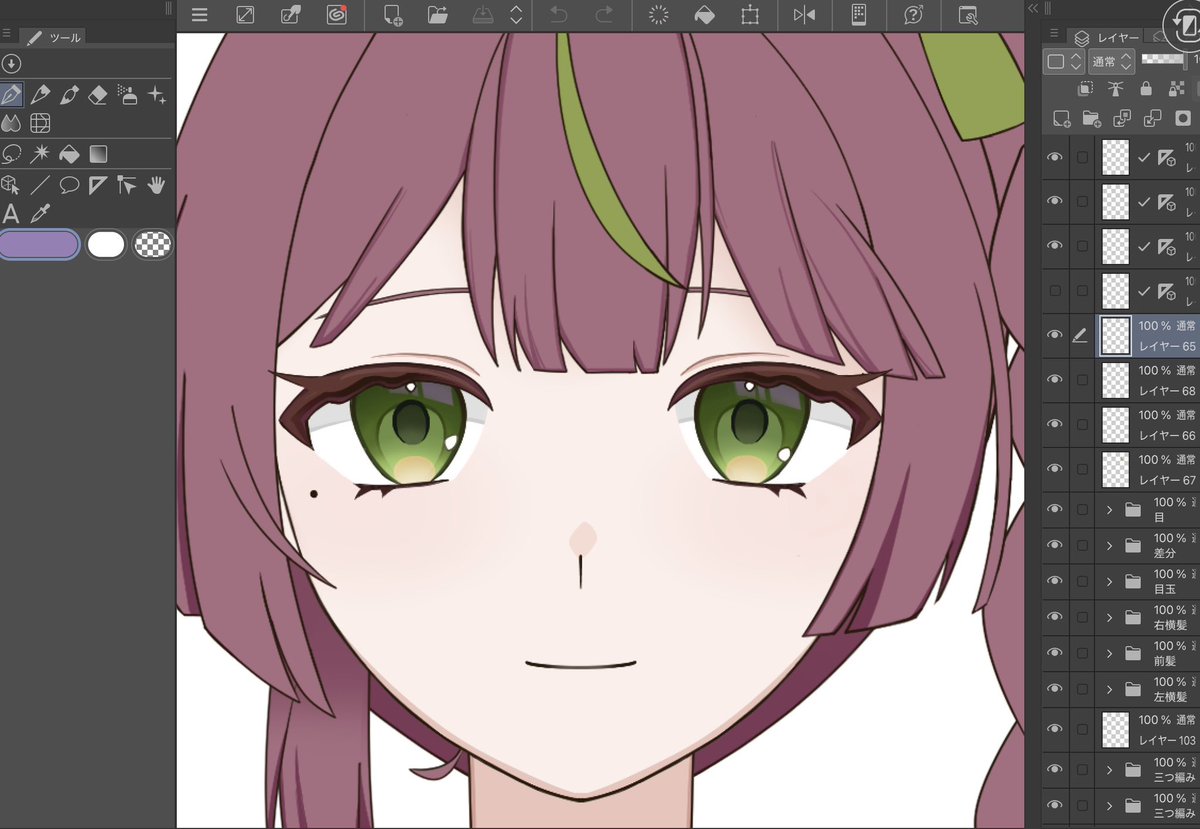Click the New layer folder icon
Image resolution: width=1200 pixels, height=829 pixels.
[1092, 119]
